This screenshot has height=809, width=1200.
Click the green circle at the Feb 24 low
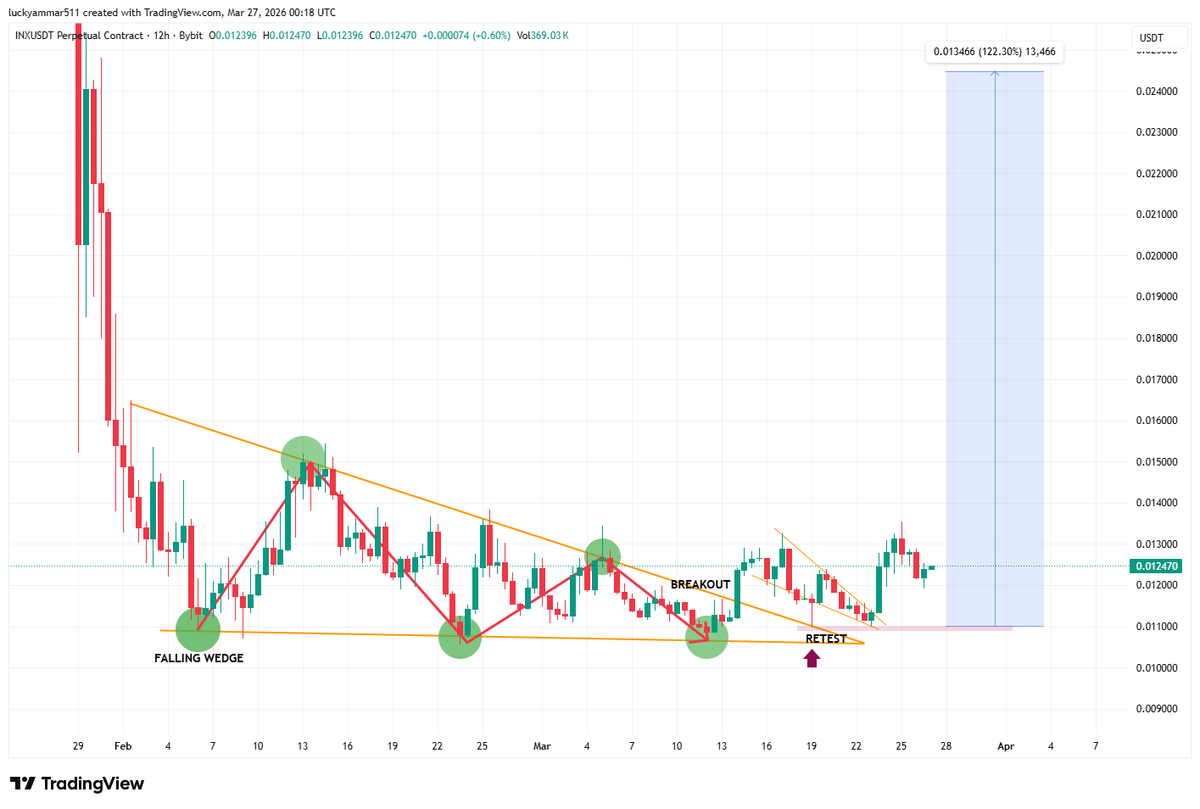pyautogui.click(x=461, y=637)
